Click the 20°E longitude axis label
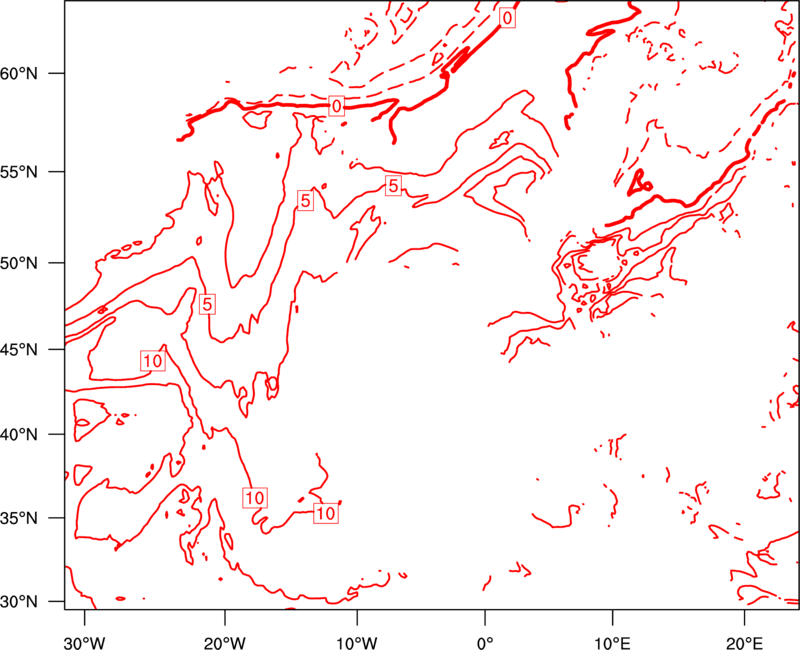The height and width of the screenshot is (650, 800). tap(744, 643)
